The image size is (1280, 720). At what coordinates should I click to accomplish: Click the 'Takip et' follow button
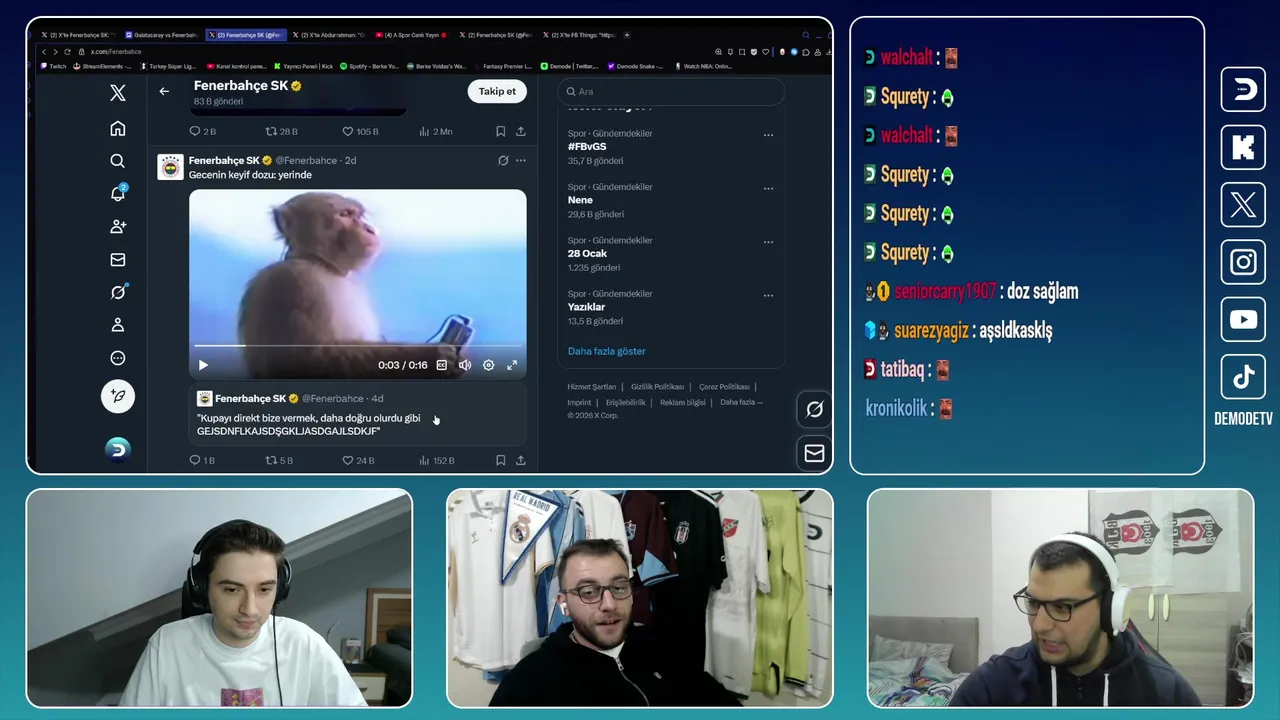click(497, 91)
